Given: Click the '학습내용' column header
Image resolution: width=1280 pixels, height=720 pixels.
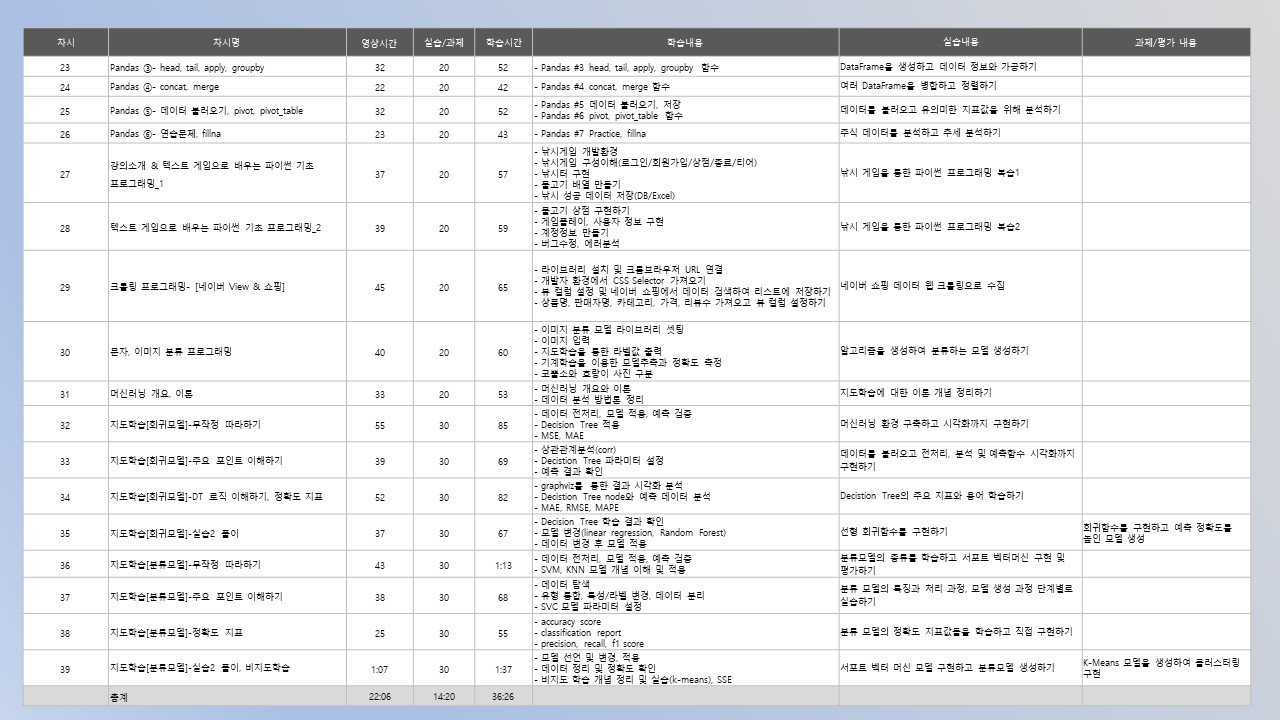Looking at the screenshot, I should (684, 43).
